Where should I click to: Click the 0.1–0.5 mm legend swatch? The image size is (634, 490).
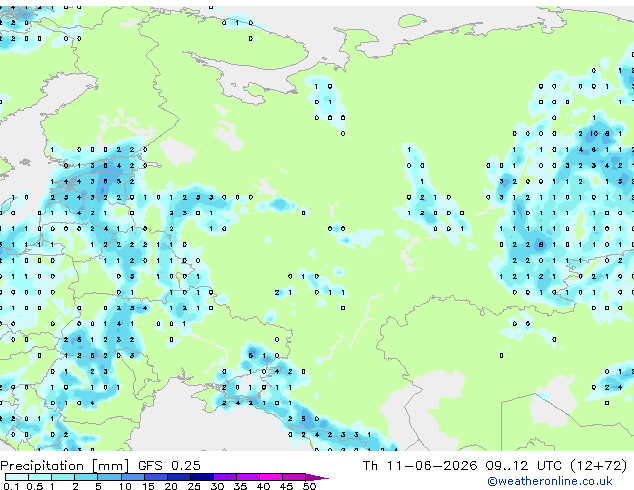(17, 477)
